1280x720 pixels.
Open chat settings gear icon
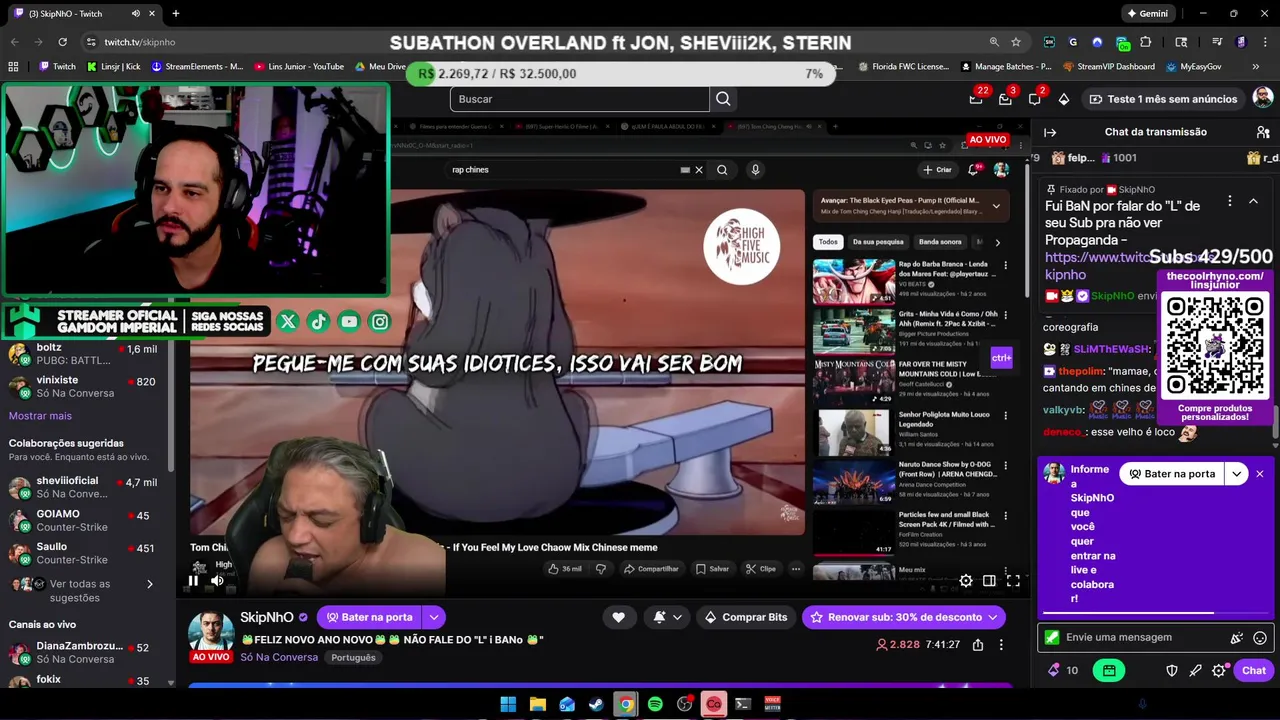[1219, 671]
